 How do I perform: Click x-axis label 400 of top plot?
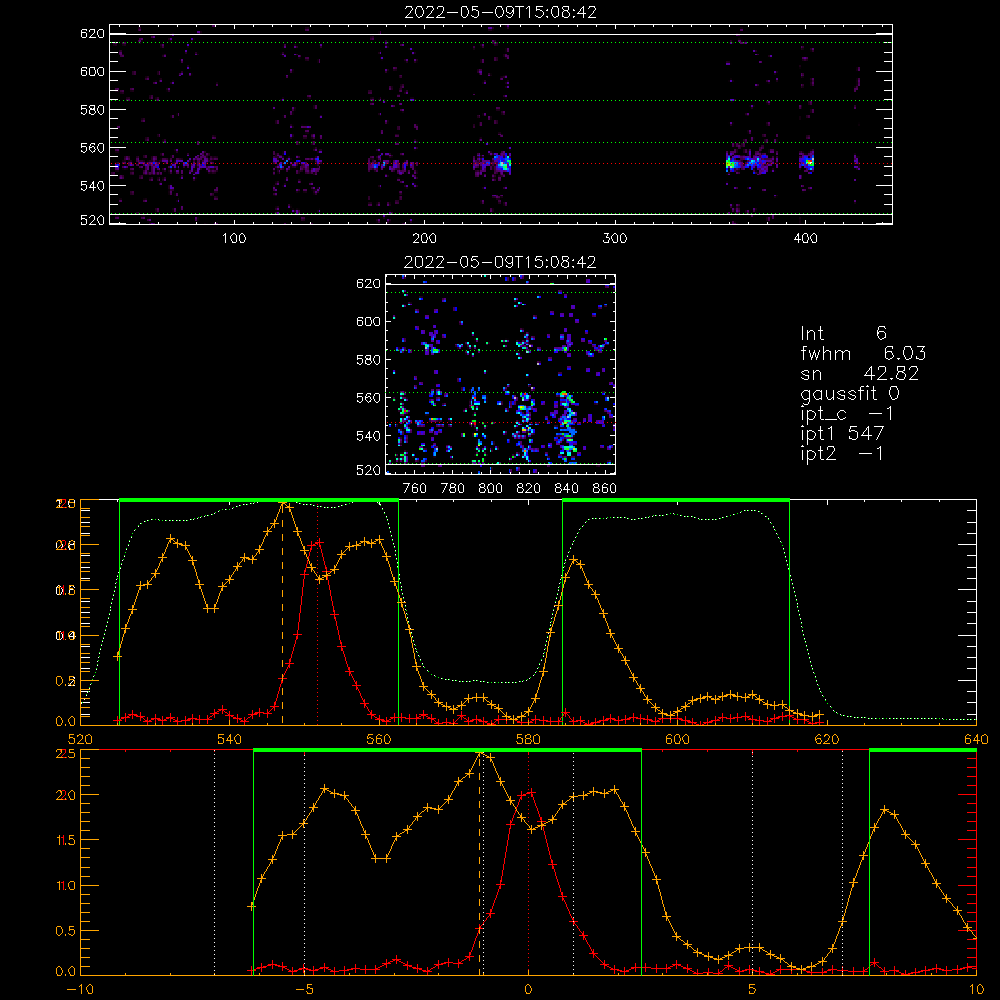pyautogui.click(x=805, y=239)
